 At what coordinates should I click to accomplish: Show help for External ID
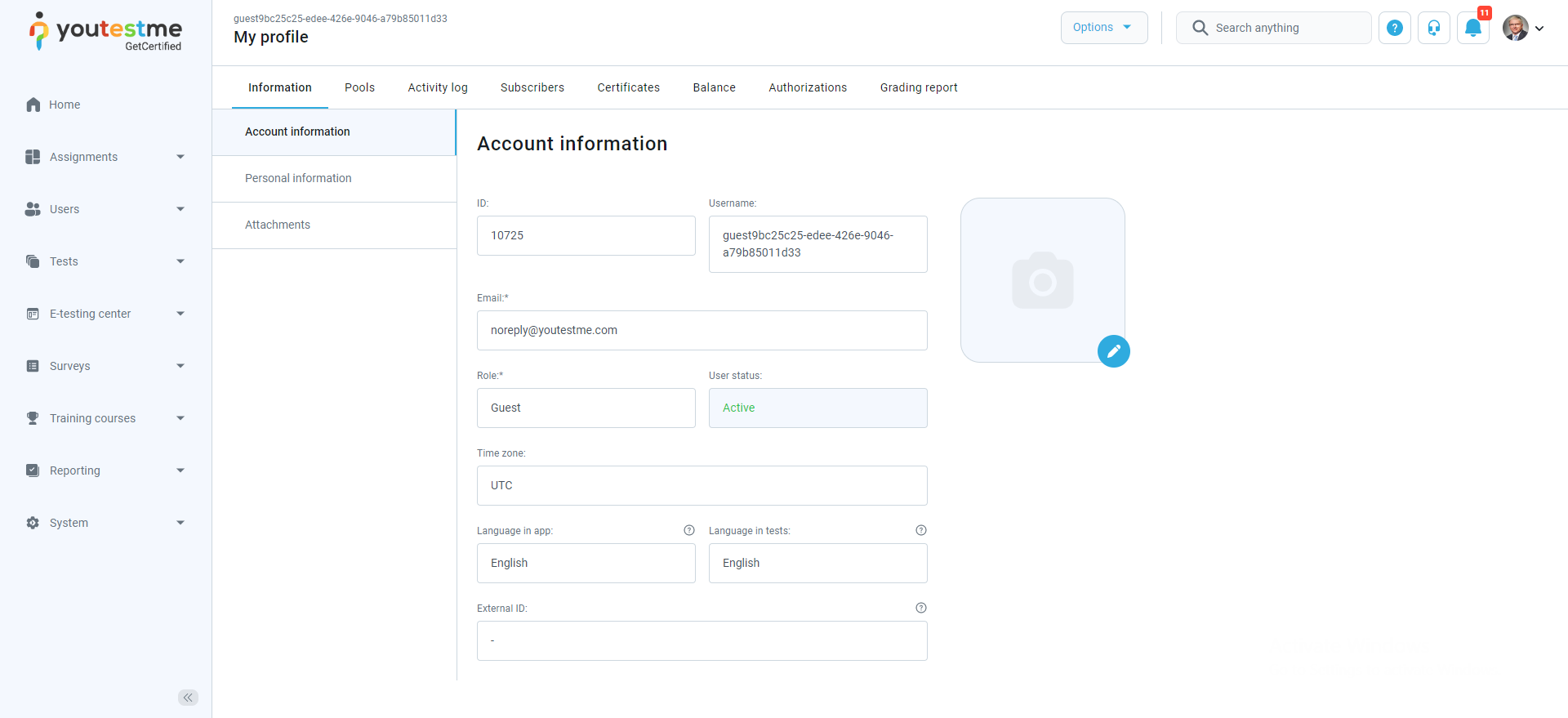pyautogui.click(x=921, y=608)
